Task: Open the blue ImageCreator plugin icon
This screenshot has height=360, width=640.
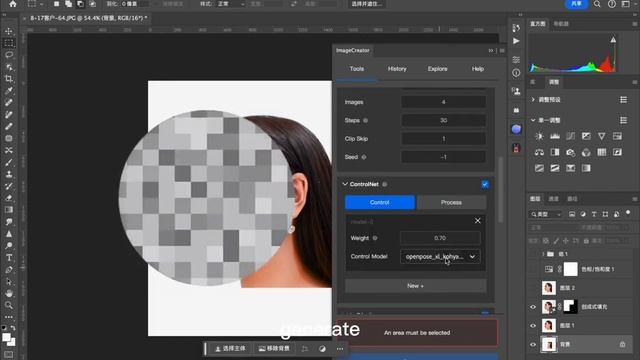Action: (x=516, y=129)
